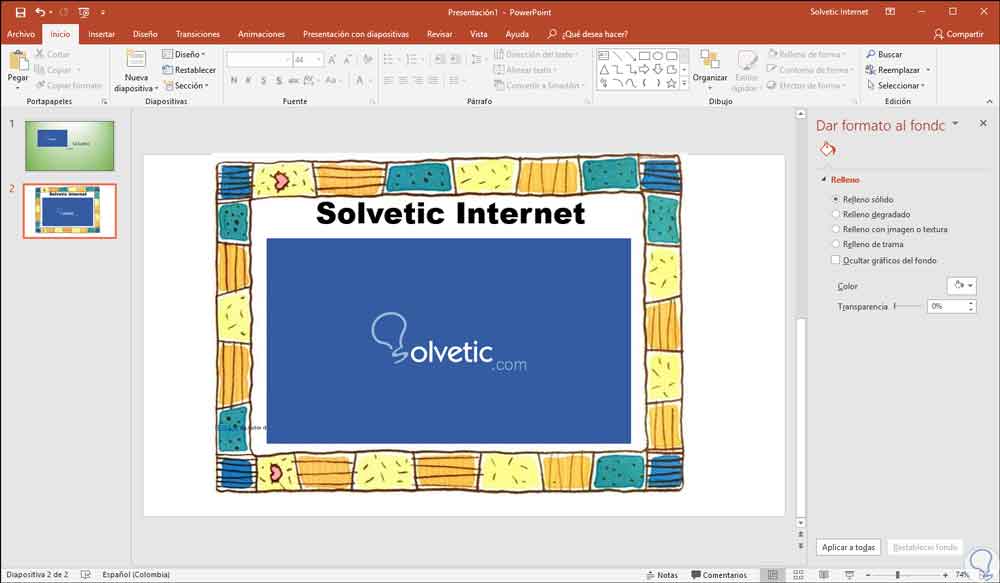The height and width of the screenshot is (583, 1000).
Task: Check Ocultar gráficos del fondo
Action: 835,260
